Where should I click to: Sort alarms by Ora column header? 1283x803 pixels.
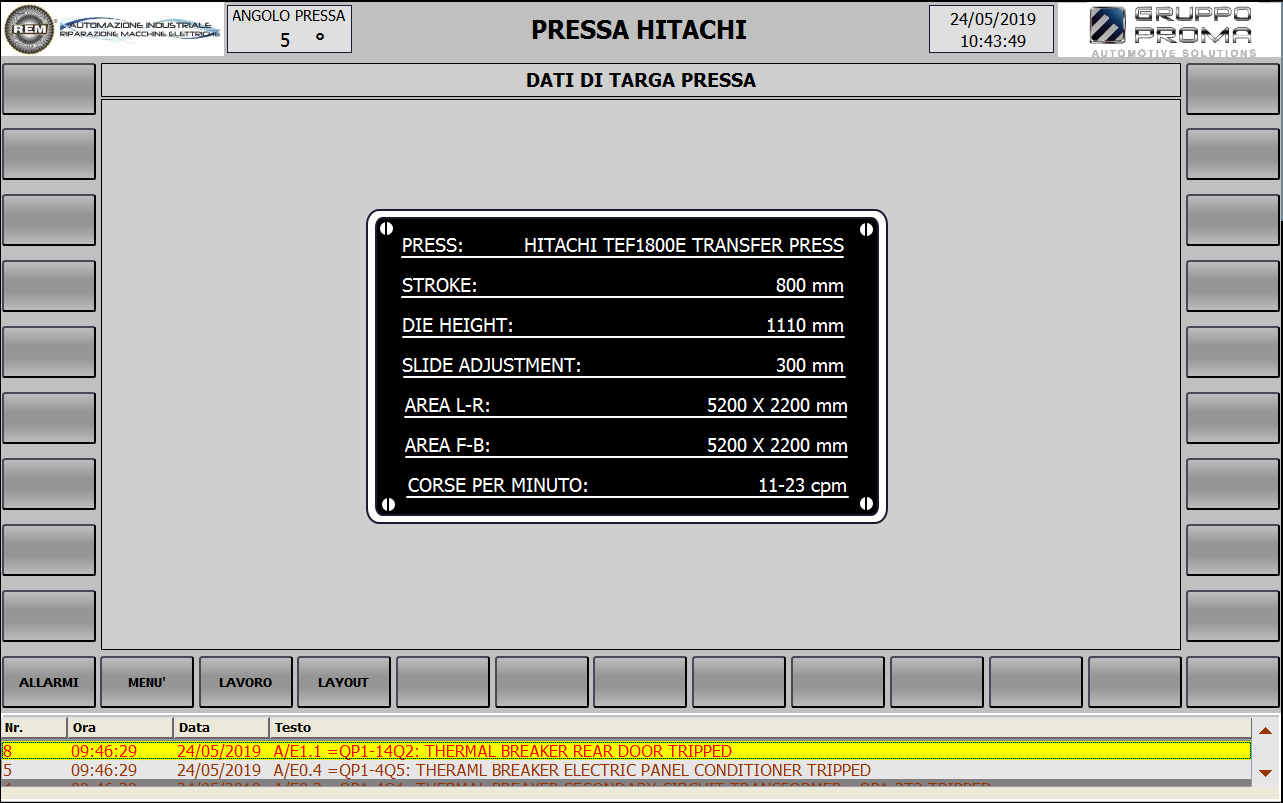click(120, 727)
